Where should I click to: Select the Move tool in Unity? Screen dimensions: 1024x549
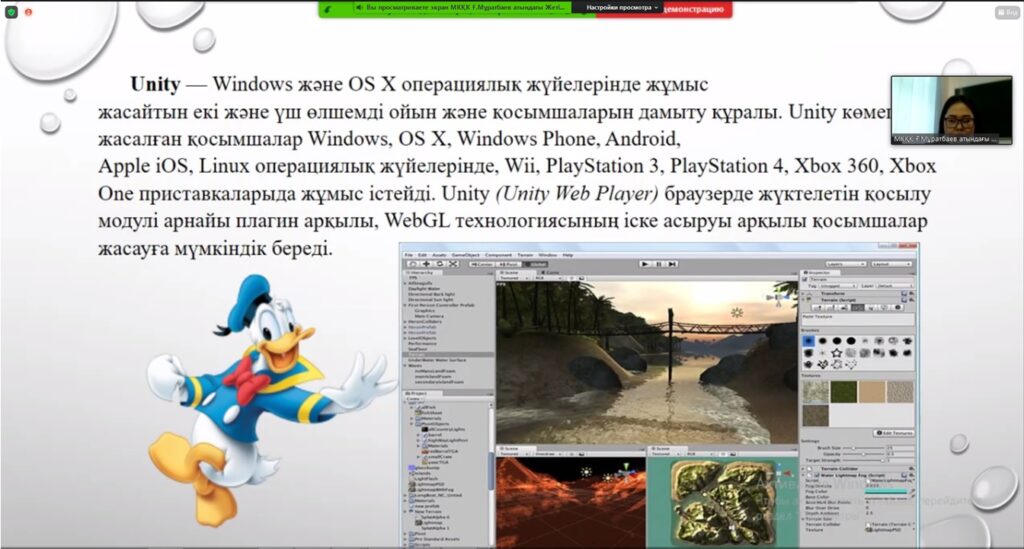pyautogui.click(x=426, y=264)
